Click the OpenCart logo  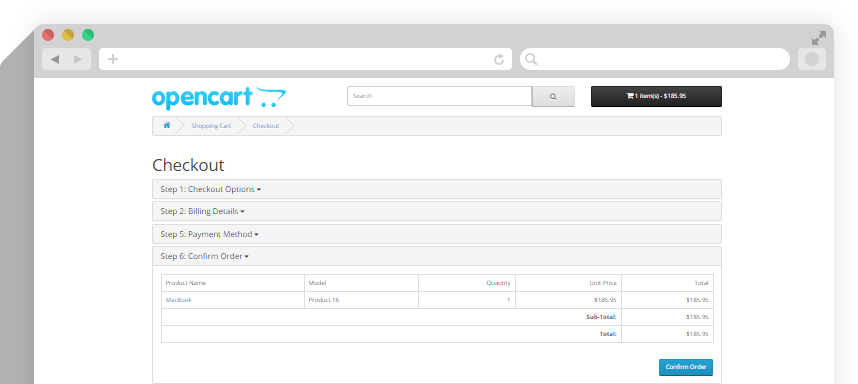[219, 98]
